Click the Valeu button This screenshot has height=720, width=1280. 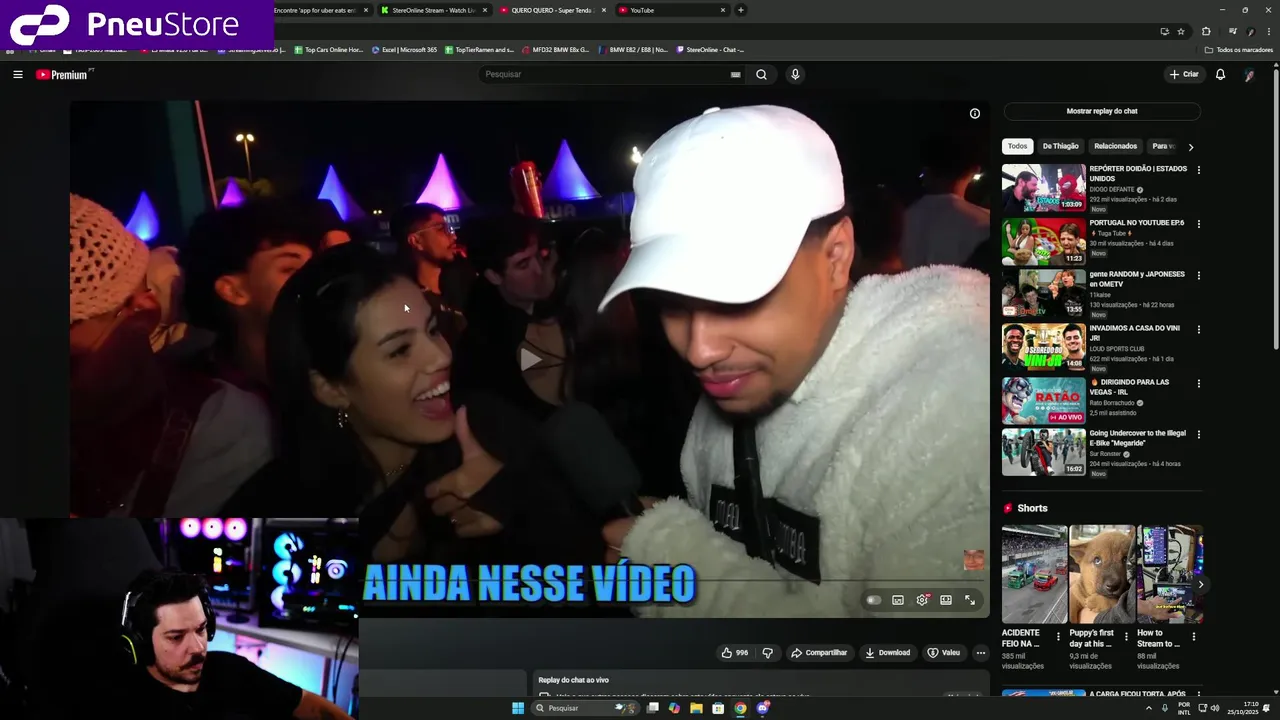[x=944, y=652]
